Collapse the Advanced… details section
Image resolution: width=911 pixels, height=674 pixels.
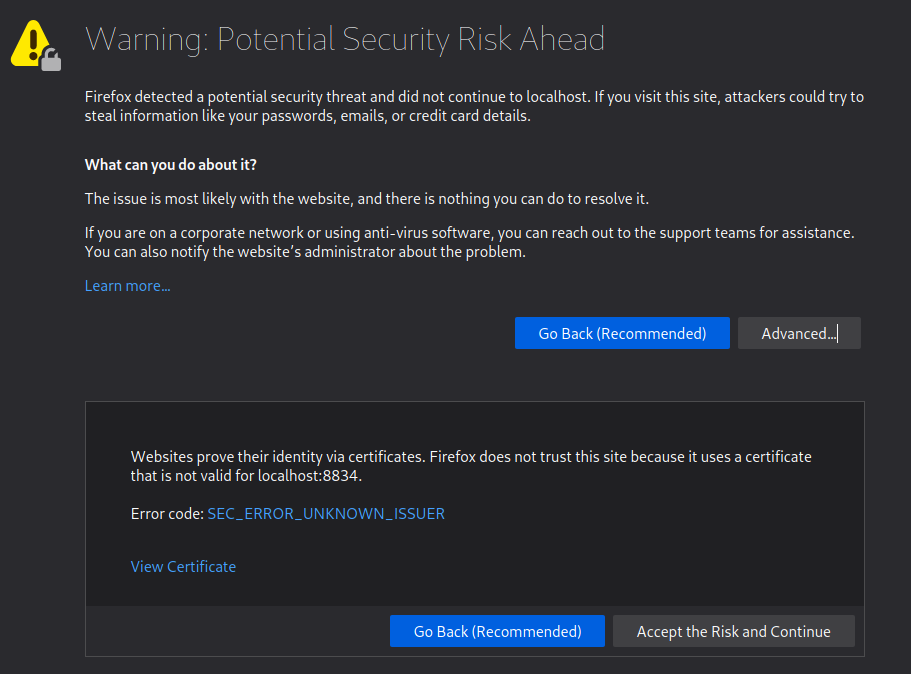(x=798, y=334)
